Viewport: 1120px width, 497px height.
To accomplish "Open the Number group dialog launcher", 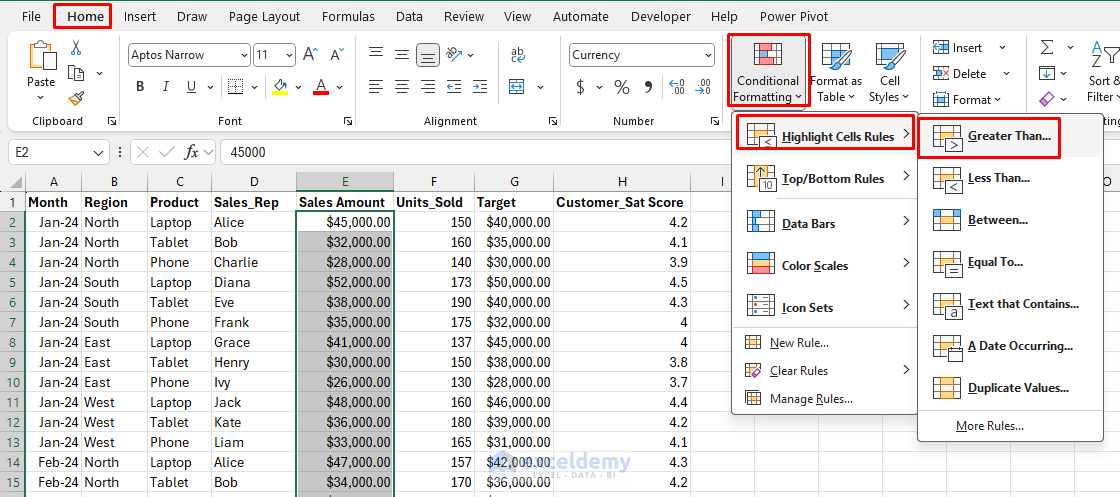I will coord(713,121).
